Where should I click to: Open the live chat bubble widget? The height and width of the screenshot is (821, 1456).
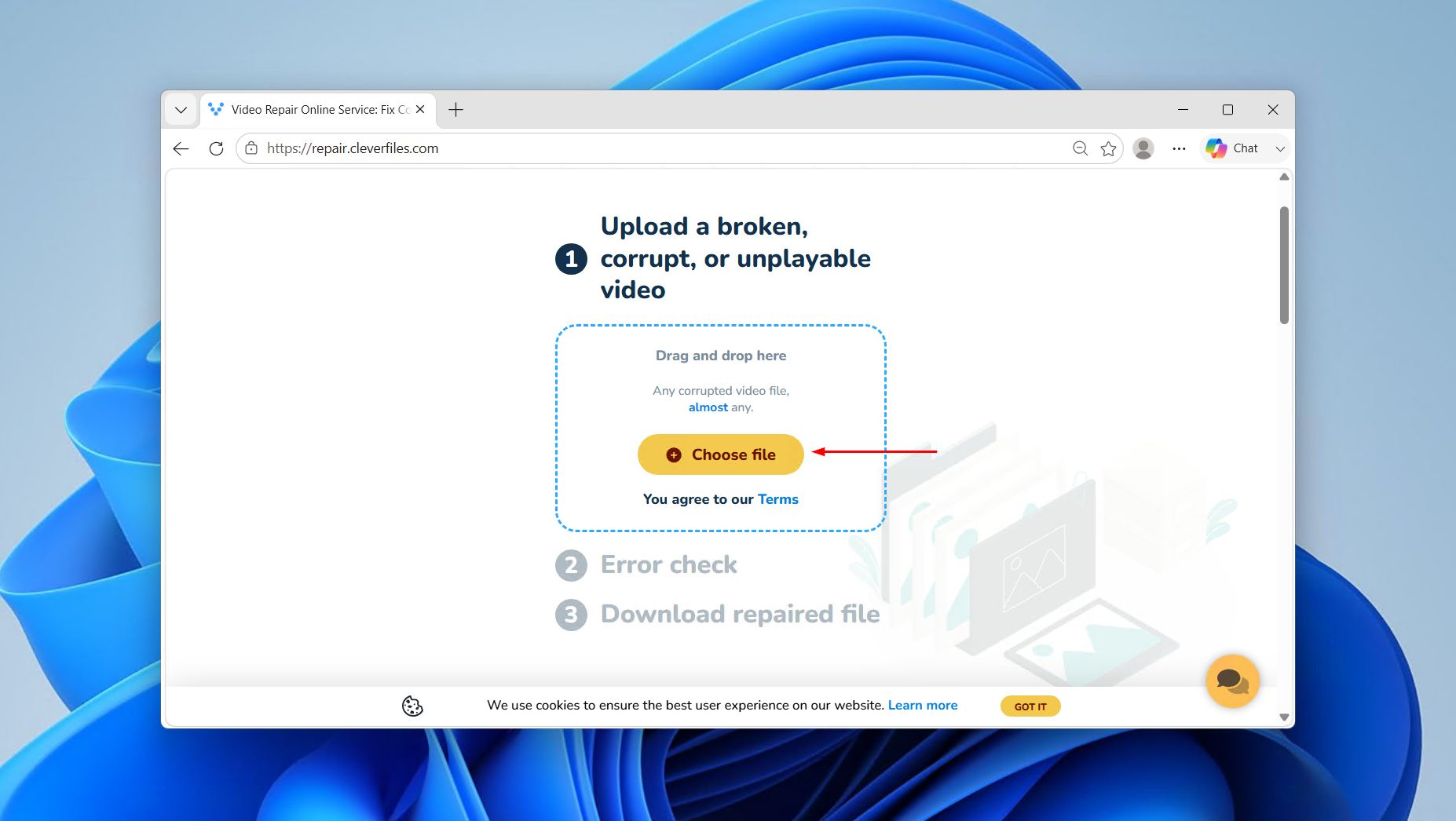[x=1232, y=681]
